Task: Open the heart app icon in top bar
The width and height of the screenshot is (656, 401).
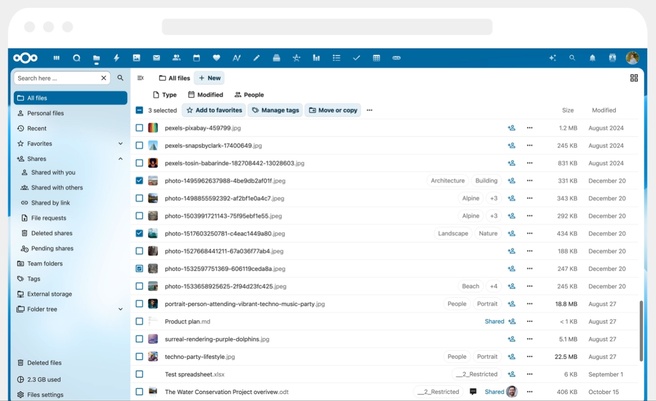Action: click(x=216, y=58)
